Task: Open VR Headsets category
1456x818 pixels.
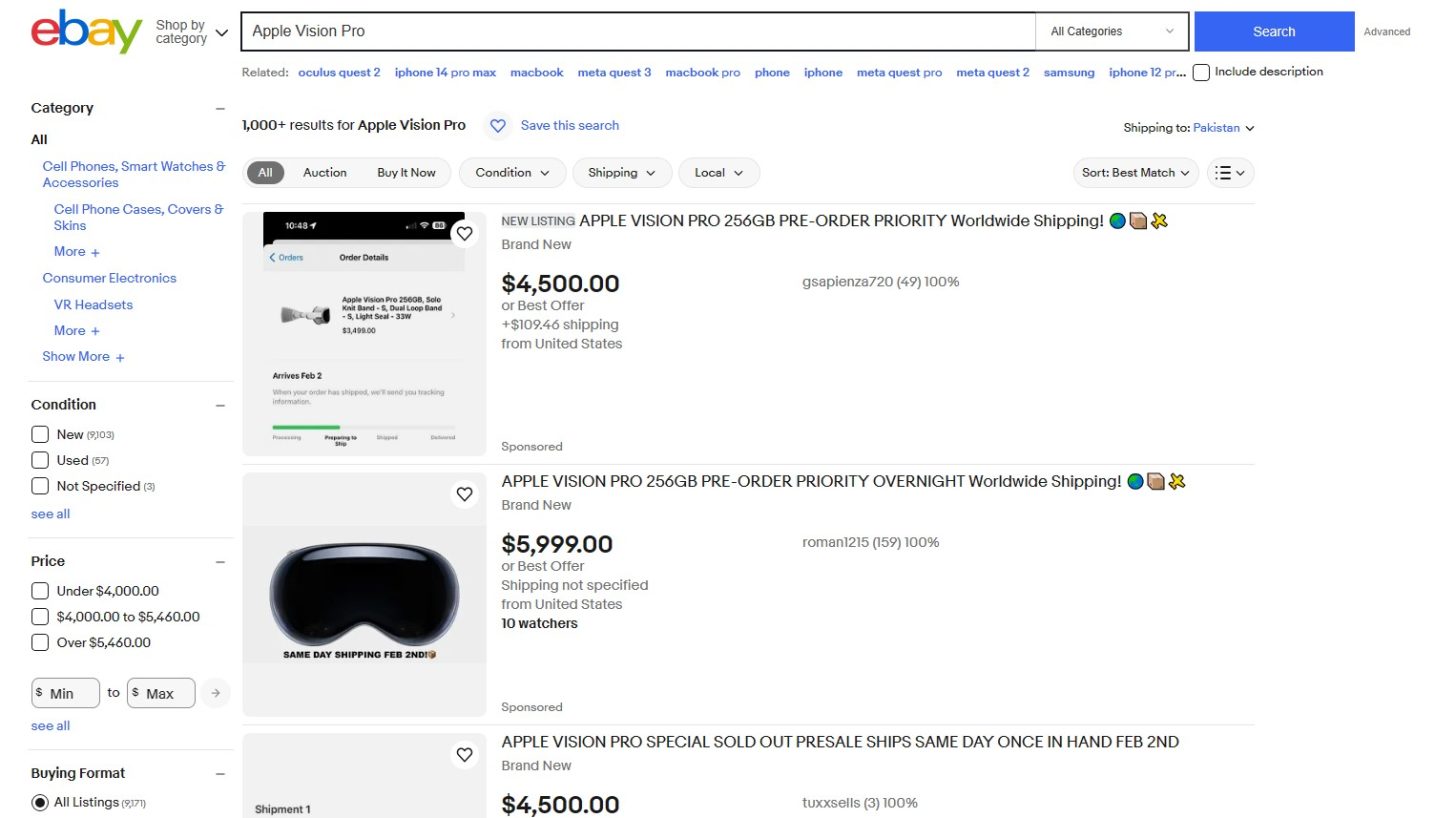Action: coord(93,305)
